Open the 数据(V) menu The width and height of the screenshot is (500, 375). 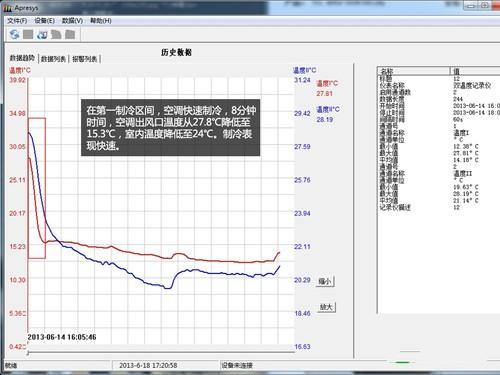click(x=72, y=21)
